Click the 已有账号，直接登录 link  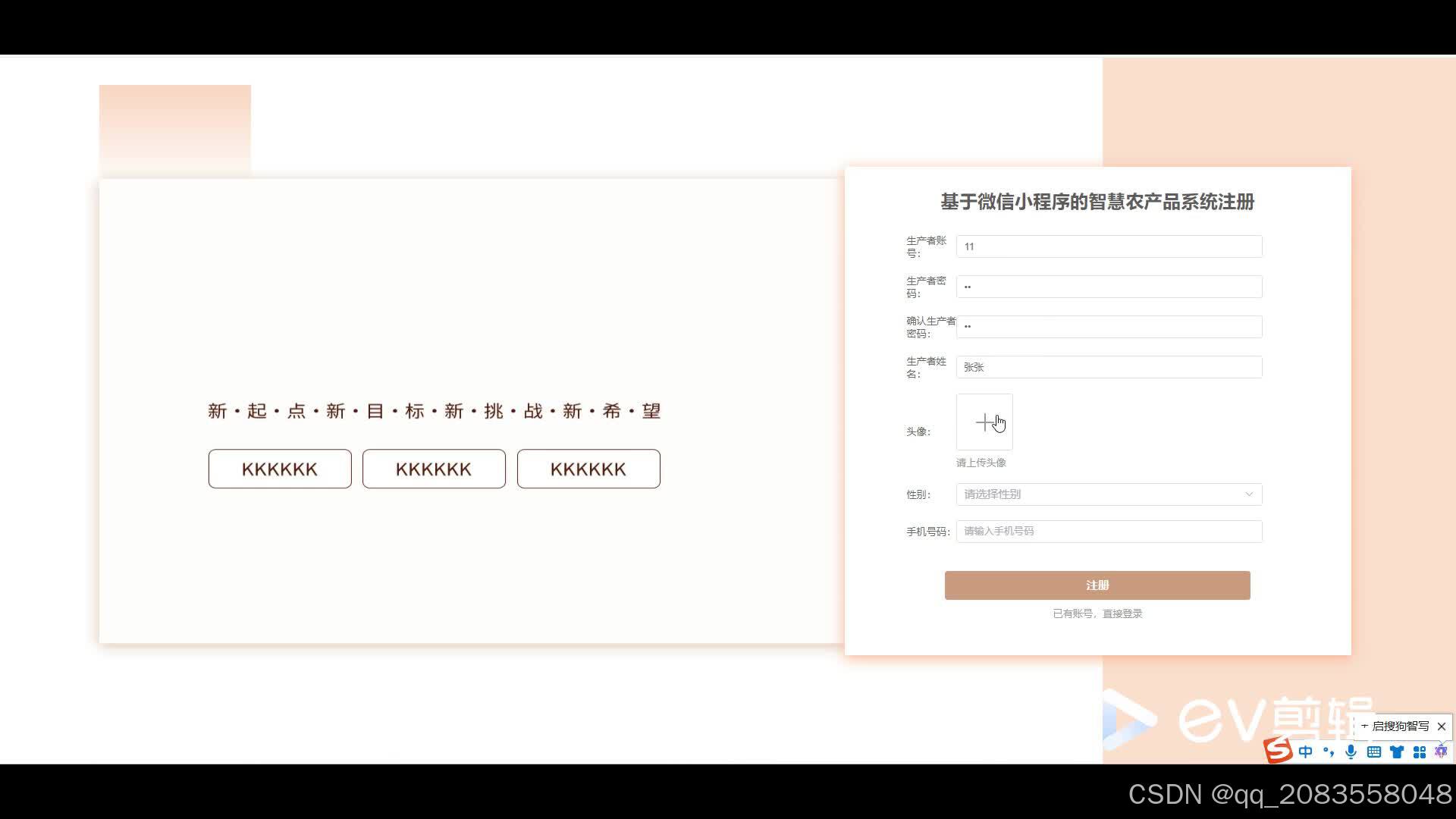pyautogui.click(x=1097, y=613)
